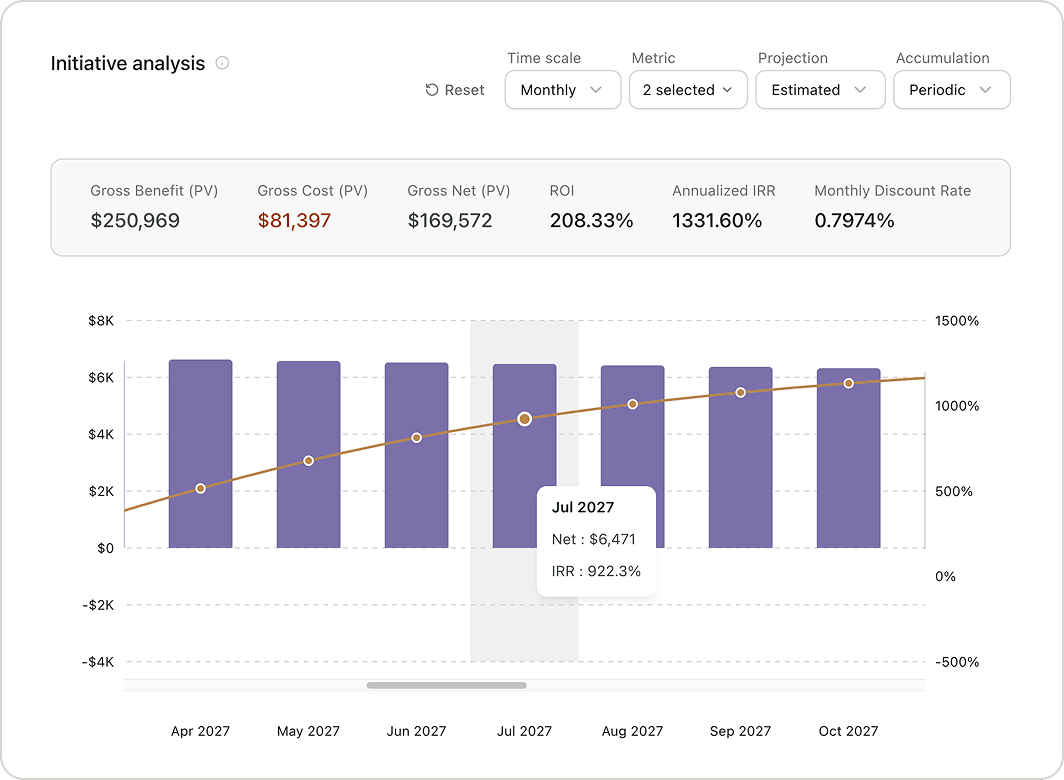Click the Net : $6,471 tooltip text

click(x=594, y=539)
